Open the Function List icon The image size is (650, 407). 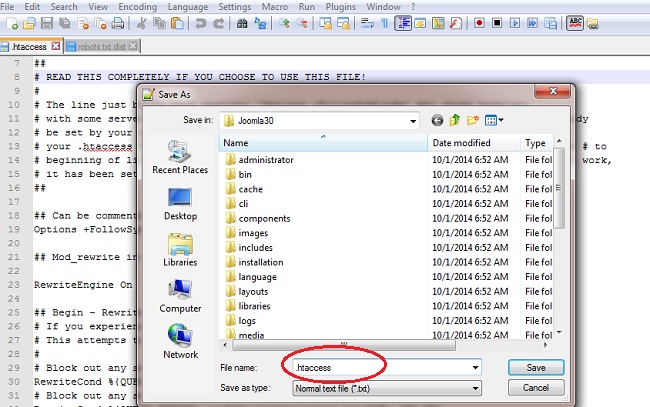click(456, 23)
